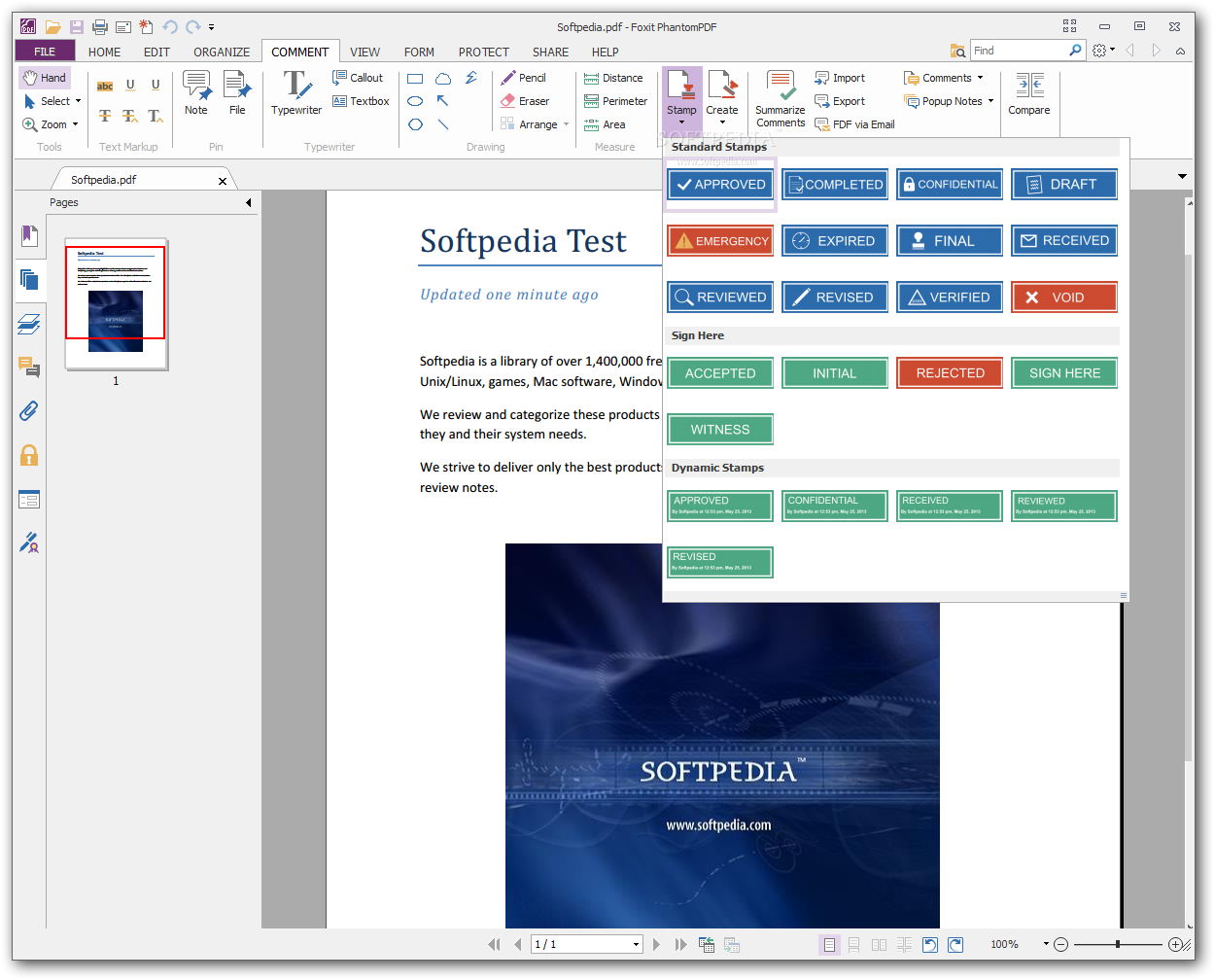Switch to the PROTECT ribbon tab
1215x980 pixels.
pyautogui.click(x=484, y=52)
